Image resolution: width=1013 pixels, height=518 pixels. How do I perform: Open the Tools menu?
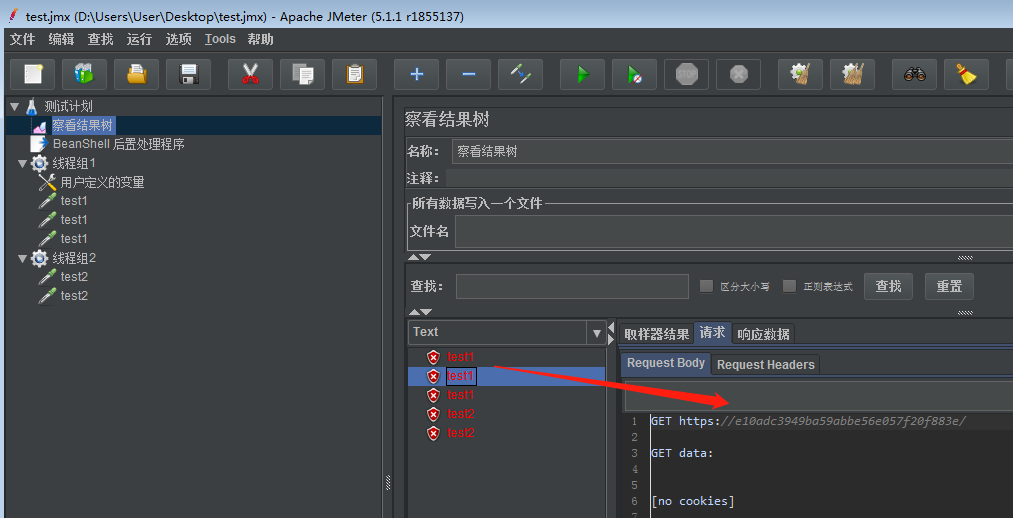[x=220, y=39]
